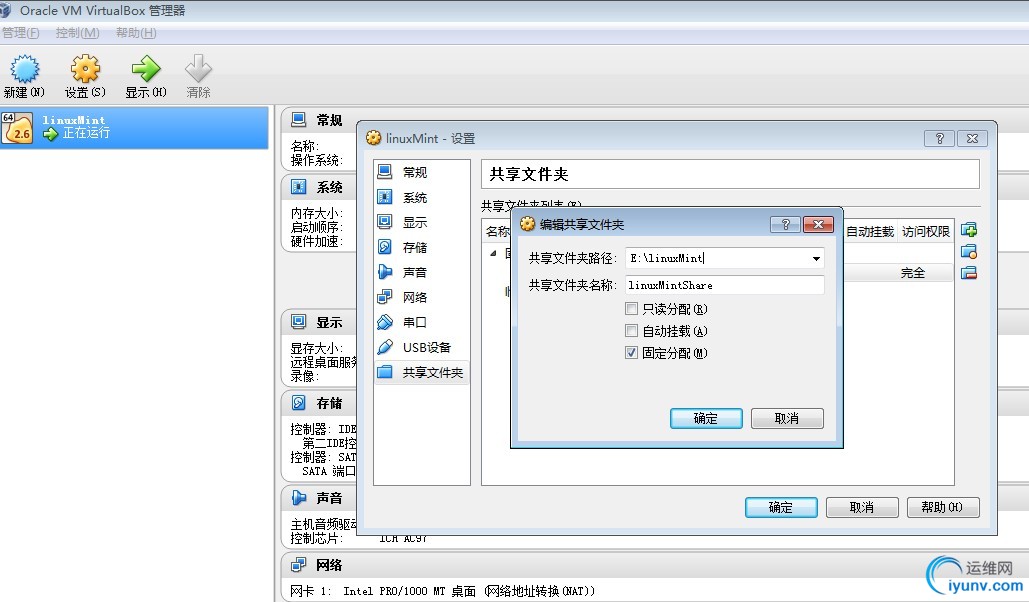Click help button of edit shared folder dialog
The image size is (1029, 602).
click(785, 225)
